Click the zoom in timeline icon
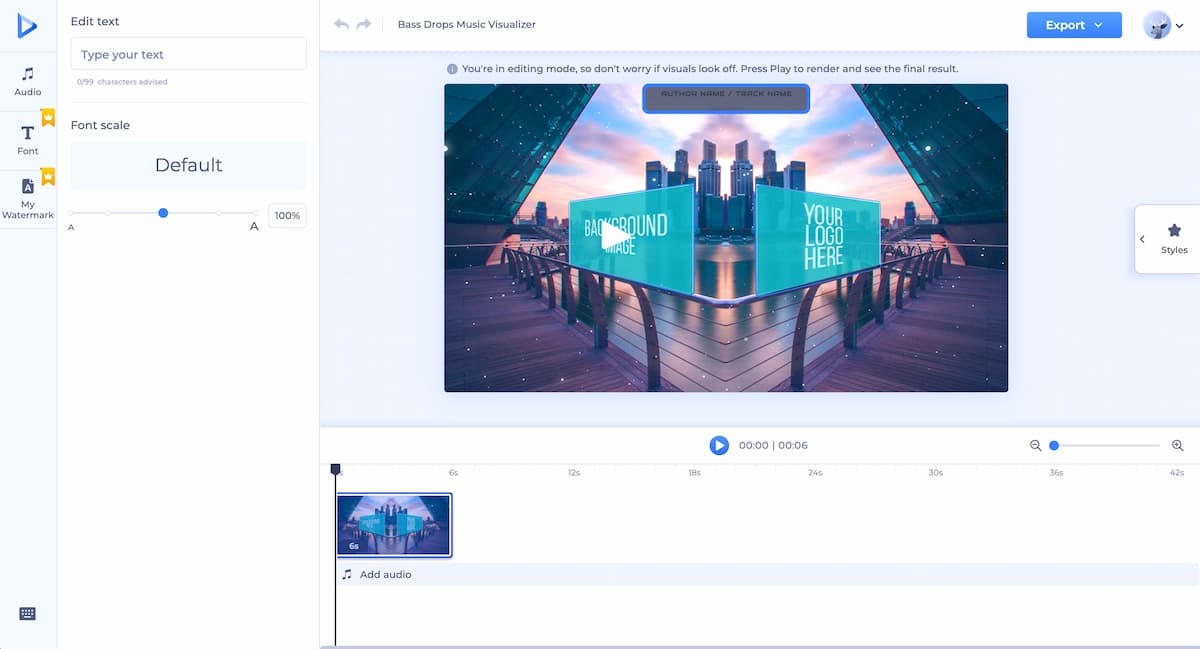 (x=1177, y=445)
